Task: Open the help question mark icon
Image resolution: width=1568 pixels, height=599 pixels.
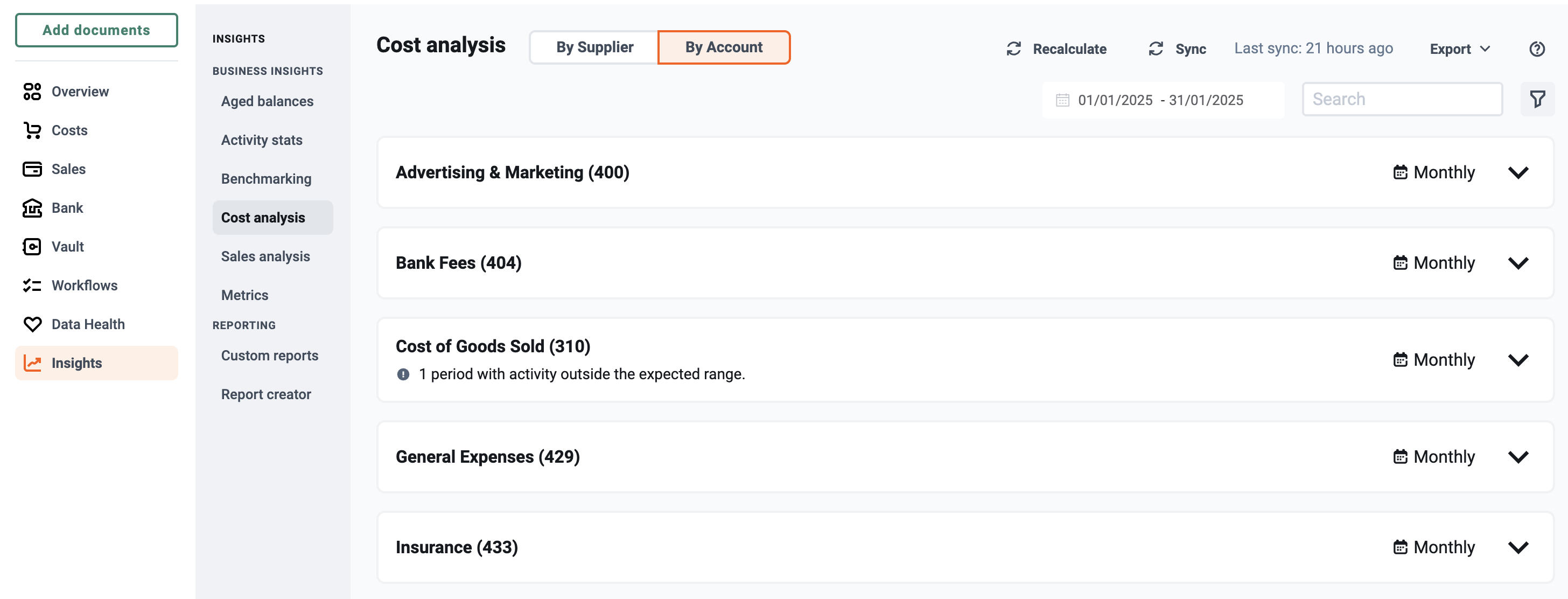Action: pos(1537,48)
